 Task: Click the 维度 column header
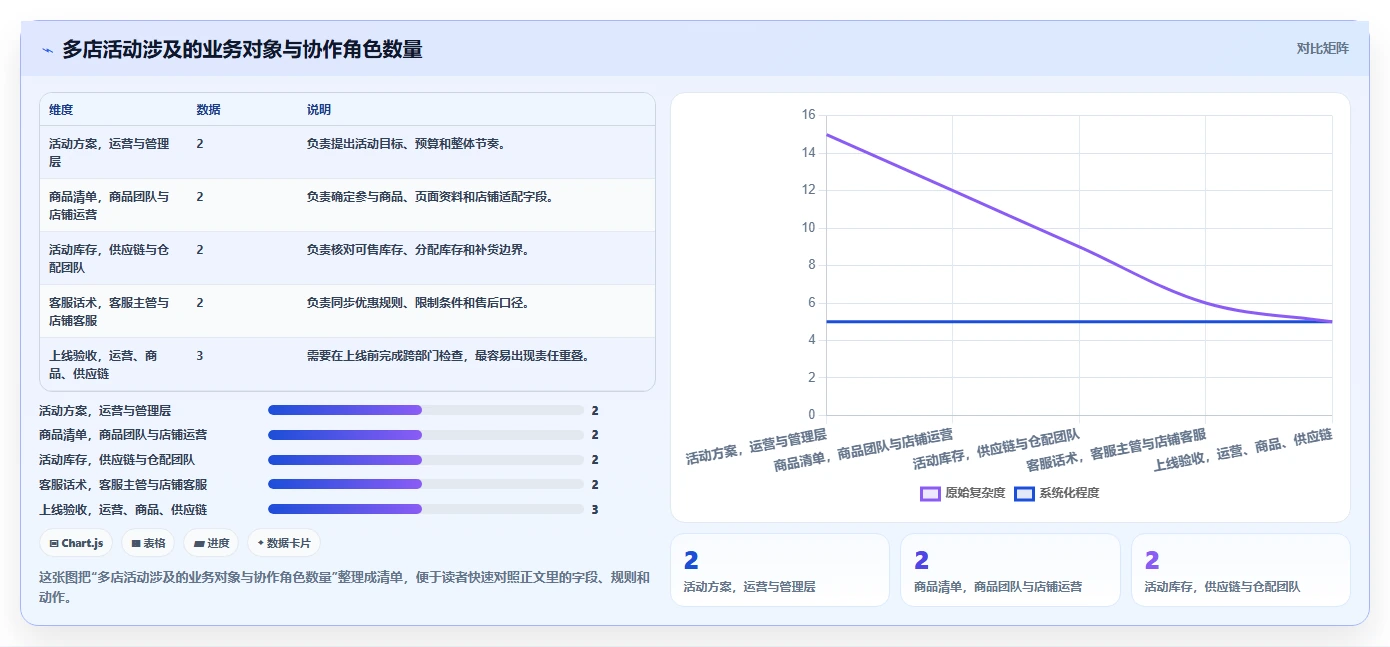pos(61,110)
